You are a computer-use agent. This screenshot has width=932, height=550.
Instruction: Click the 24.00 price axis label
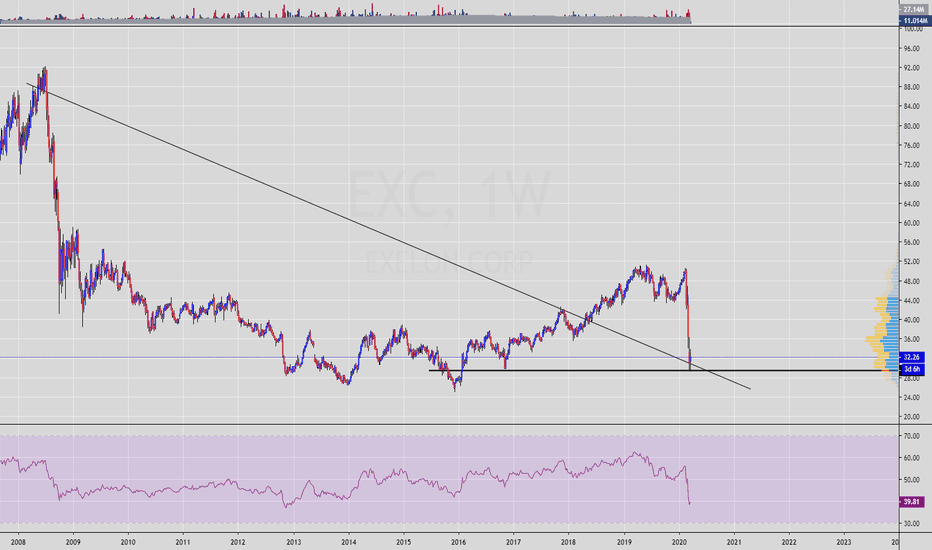[912, 397]
